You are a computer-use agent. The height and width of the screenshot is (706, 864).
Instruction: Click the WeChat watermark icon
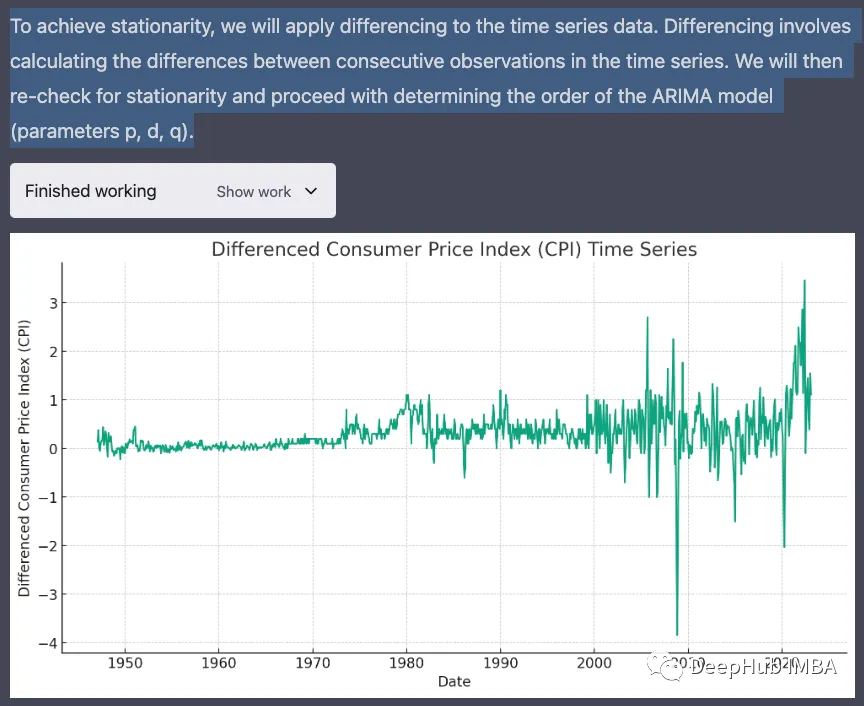click(x=663, y=666)
